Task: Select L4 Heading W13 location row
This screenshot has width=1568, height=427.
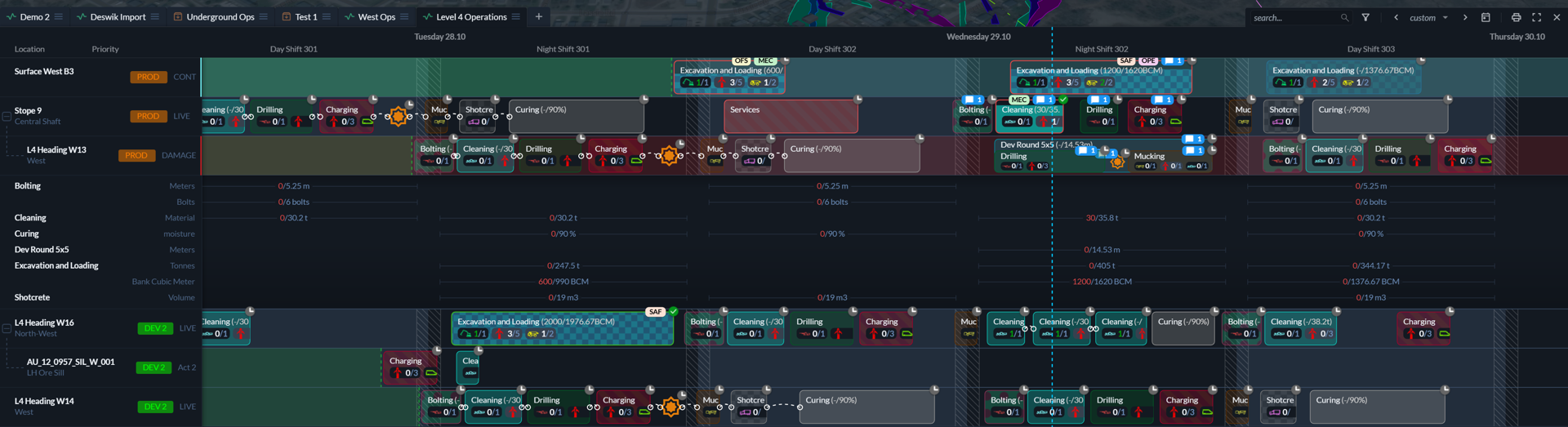Action: tap(100, 155)
